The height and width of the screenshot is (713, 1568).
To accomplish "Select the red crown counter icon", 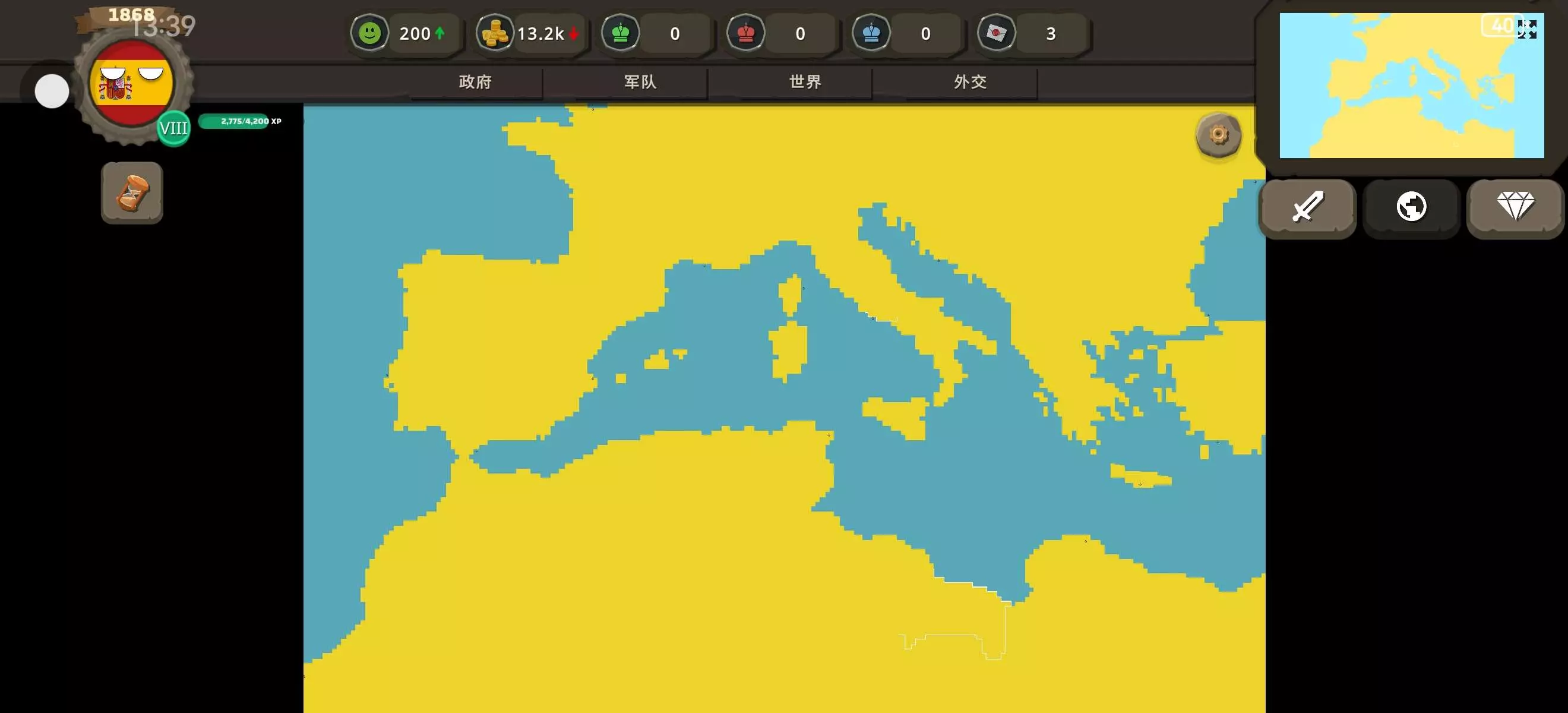I will click(x=745, y=33).
